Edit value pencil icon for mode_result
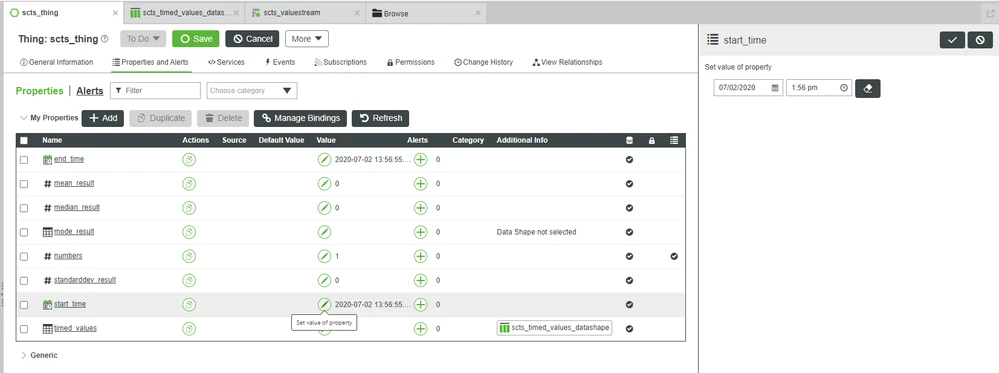Screen dimensions: 999x373 324,232
